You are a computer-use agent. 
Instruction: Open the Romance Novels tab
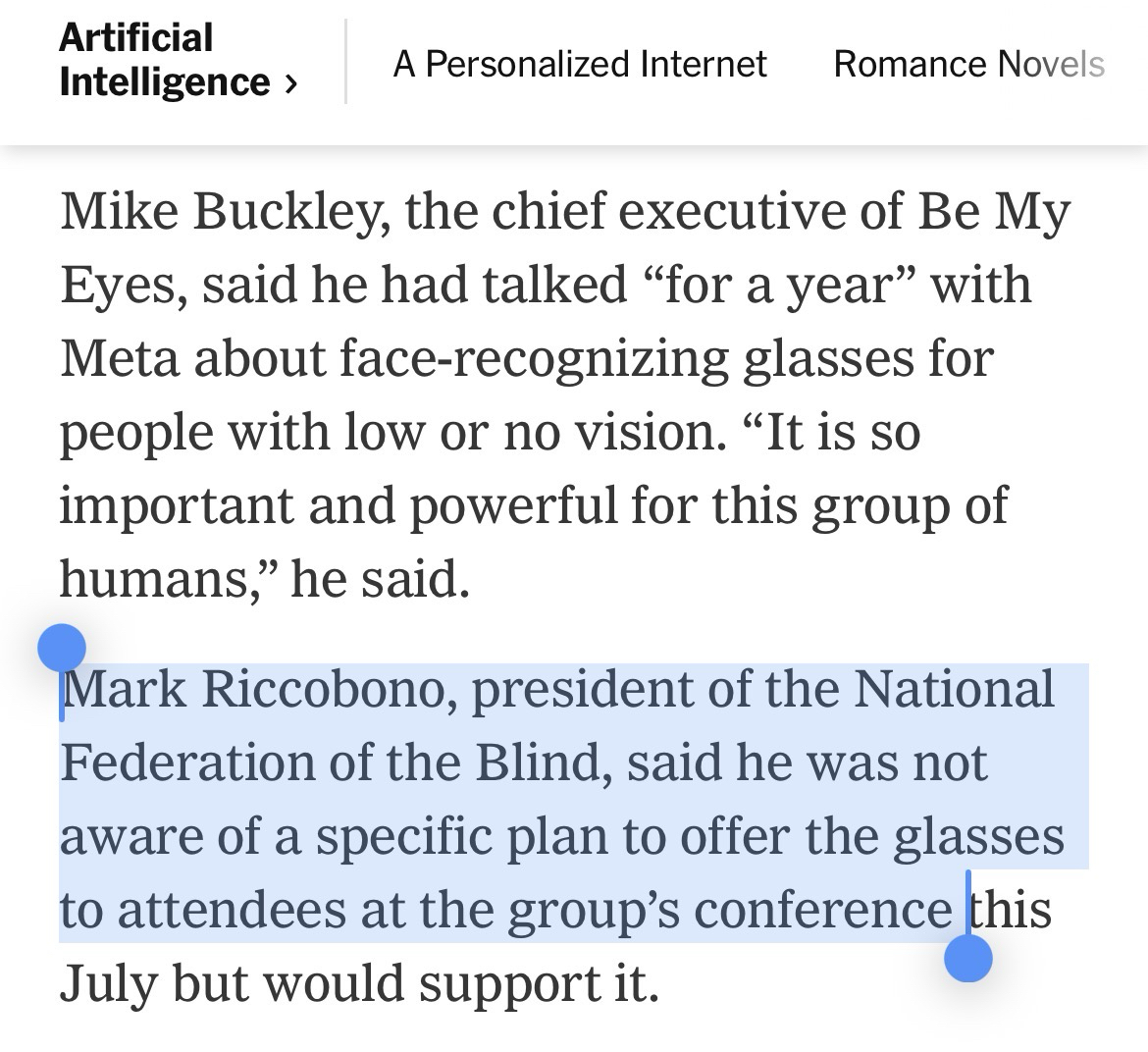coord(968,65)
